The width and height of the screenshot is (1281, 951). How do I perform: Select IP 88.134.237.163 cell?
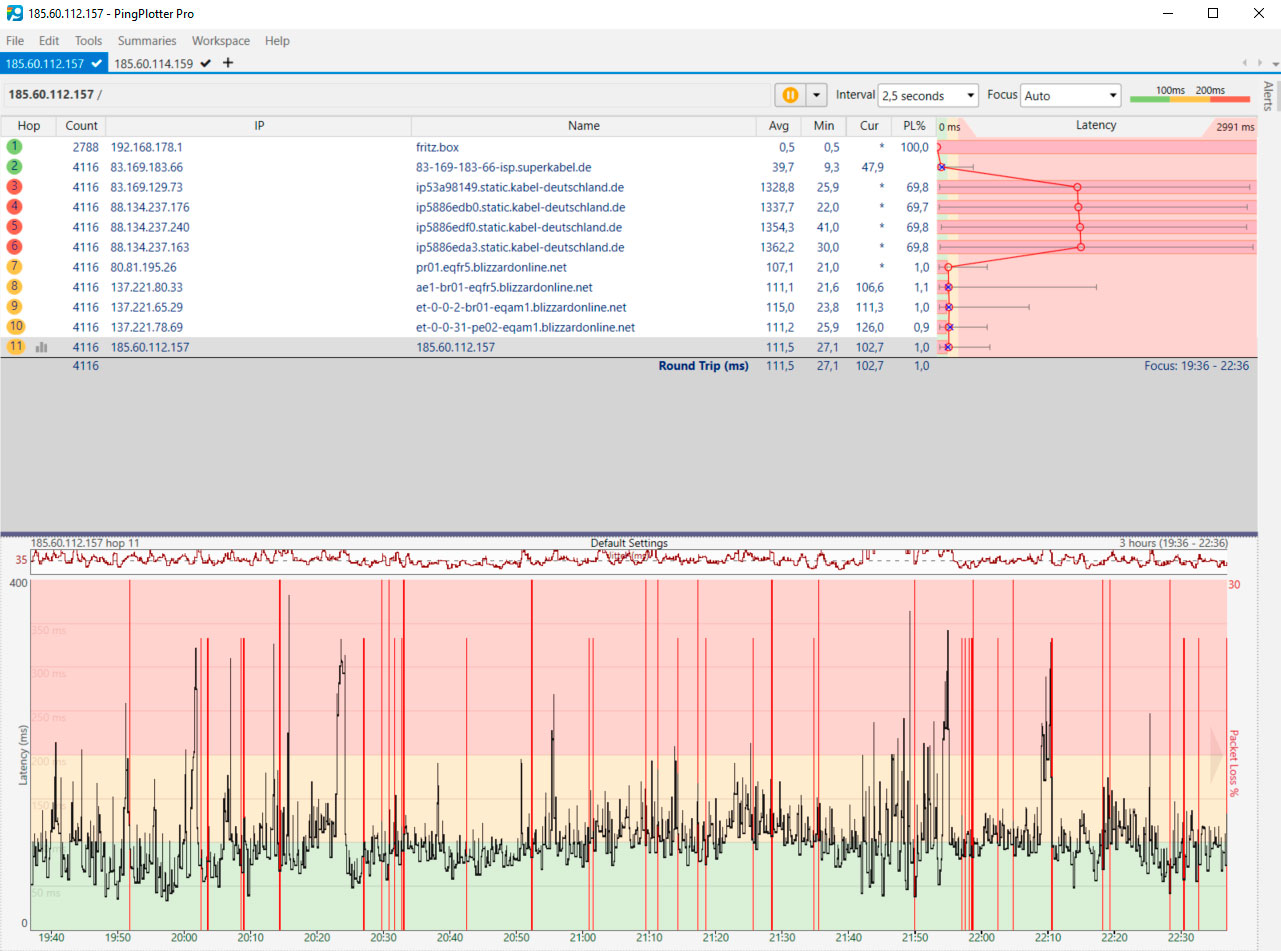coord(149,247)
